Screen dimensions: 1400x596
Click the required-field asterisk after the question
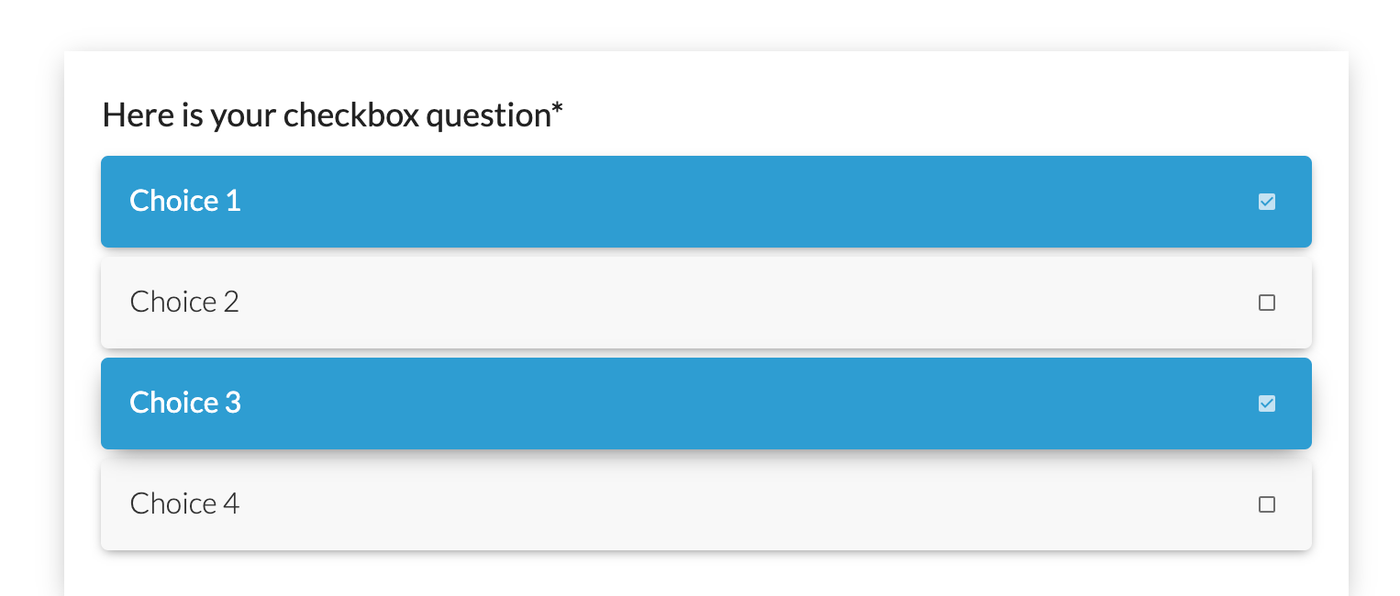pos(556,110)
